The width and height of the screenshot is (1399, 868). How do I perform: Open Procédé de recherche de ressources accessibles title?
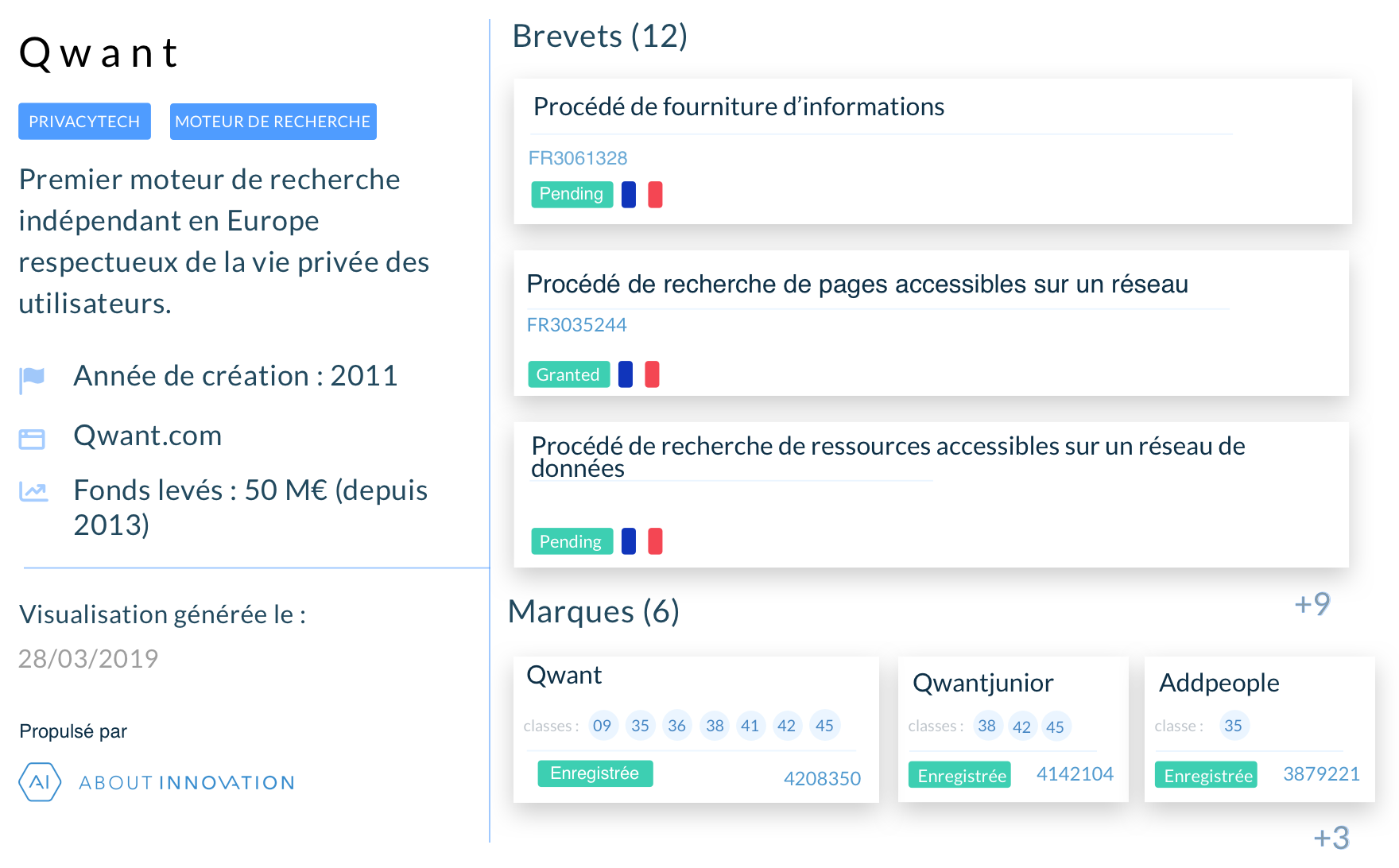888,457
